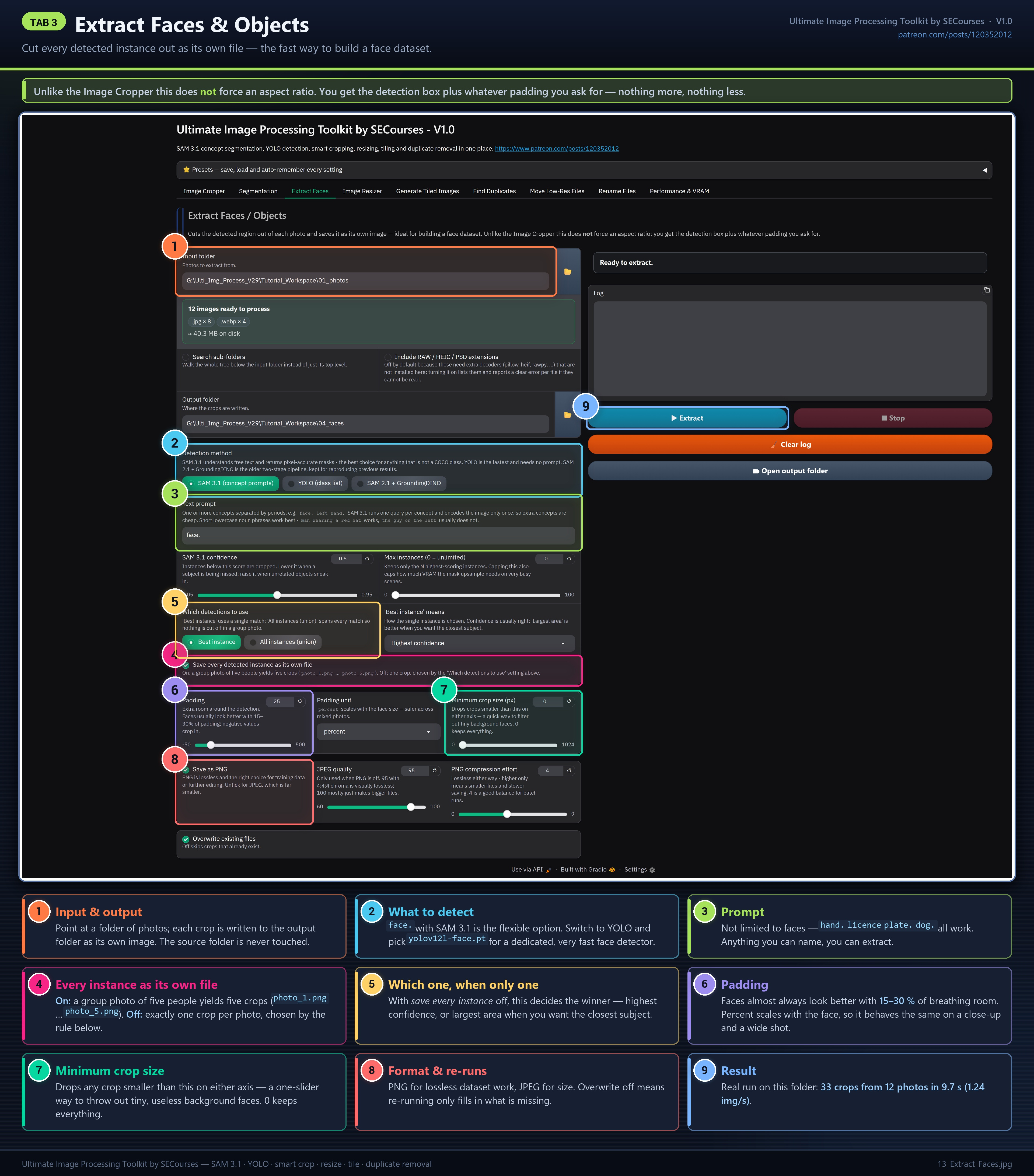The height and width of the screenshot is (1176, 1034).
Task: Reset the PNG compression effort value
Action: [569, 770]
